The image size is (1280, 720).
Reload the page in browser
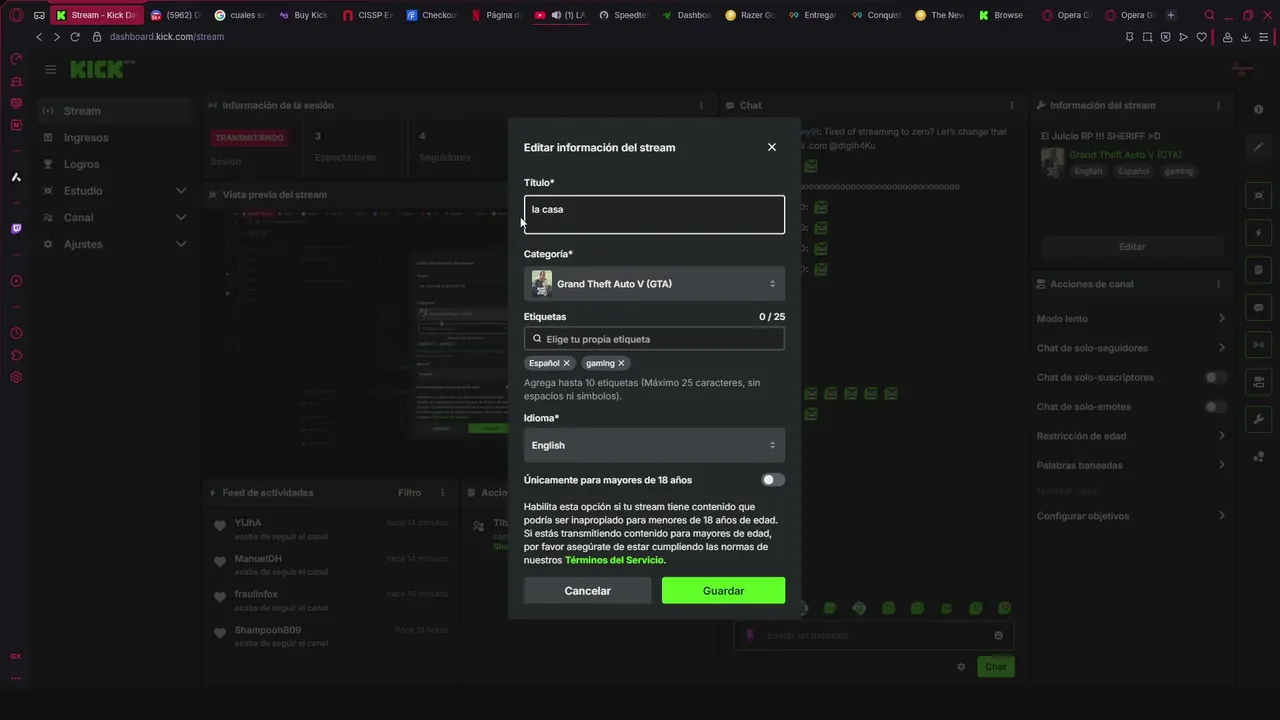[x=74, y=37]
